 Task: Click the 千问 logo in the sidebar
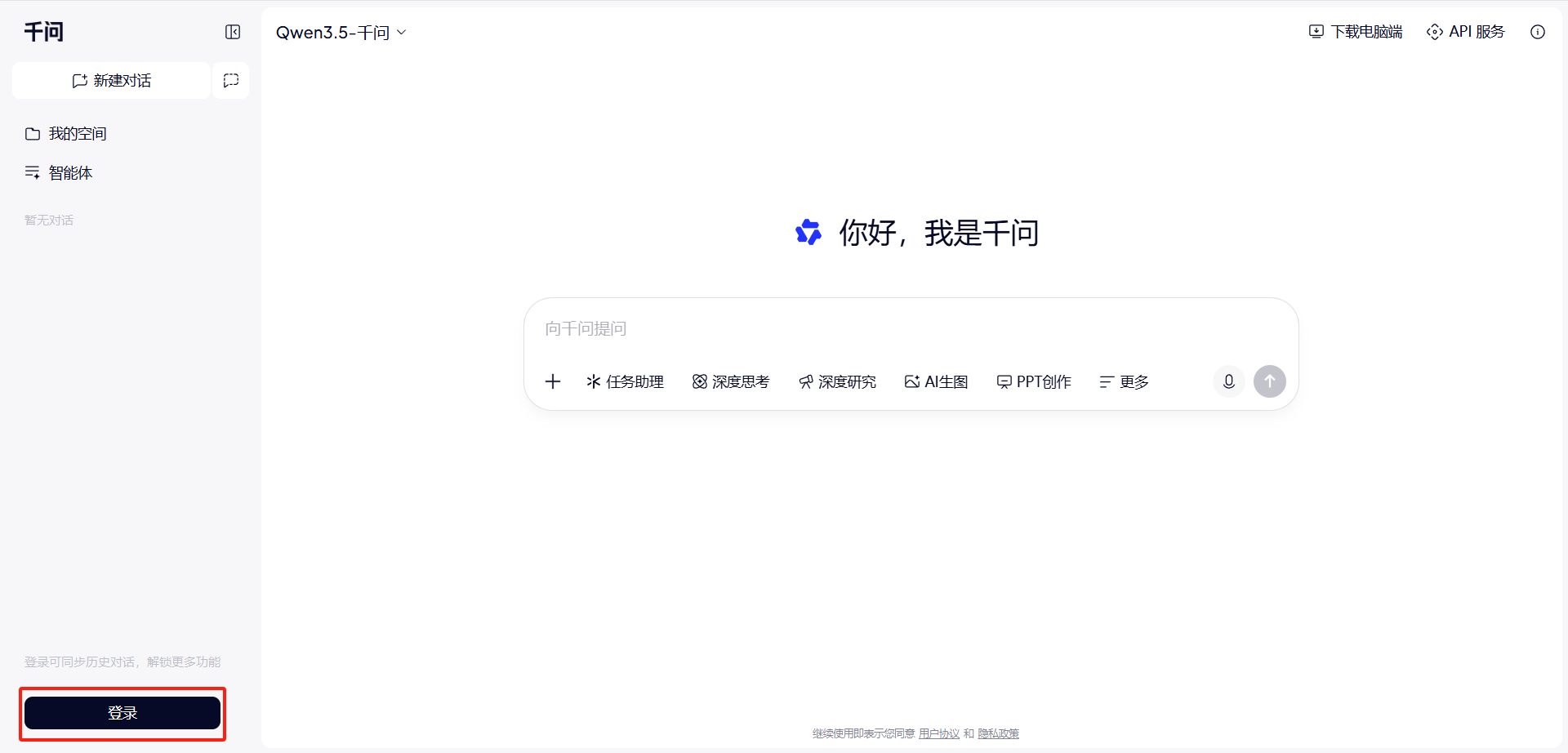(x=44, y=32)
